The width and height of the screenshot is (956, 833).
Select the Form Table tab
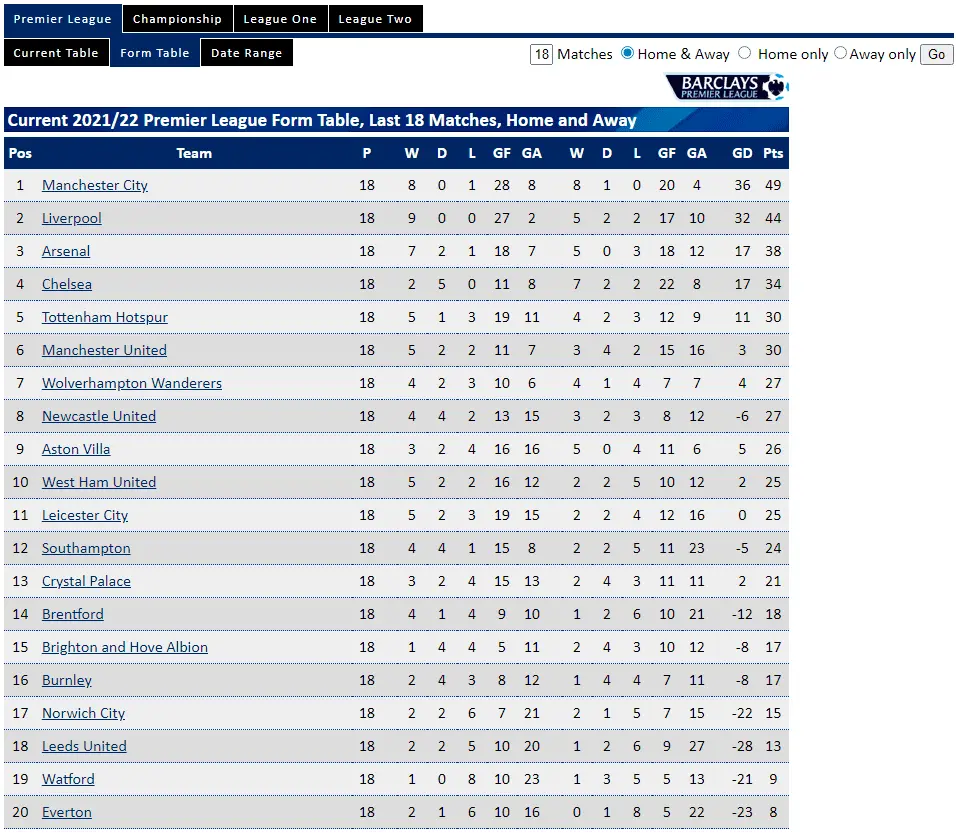click(154, 53)
